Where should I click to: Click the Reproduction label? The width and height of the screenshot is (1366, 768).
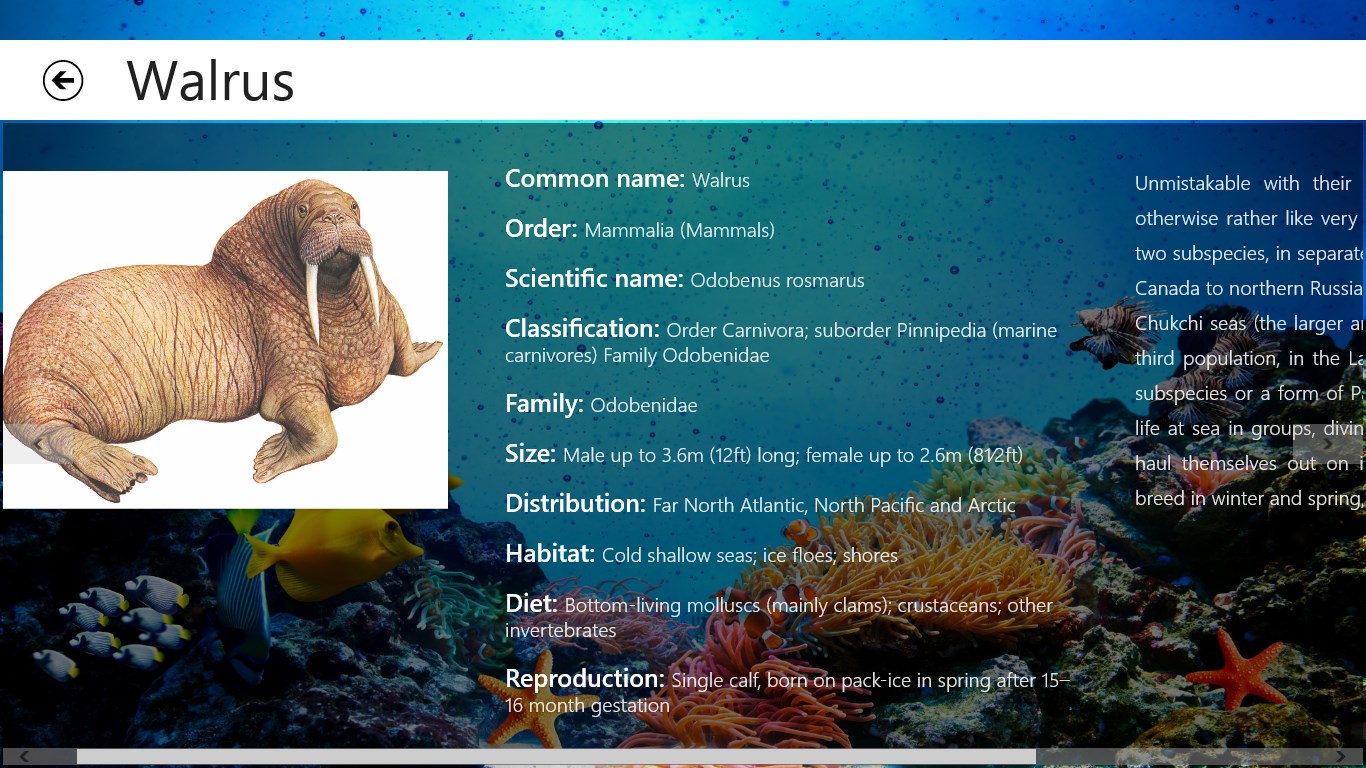coord(584,679)
